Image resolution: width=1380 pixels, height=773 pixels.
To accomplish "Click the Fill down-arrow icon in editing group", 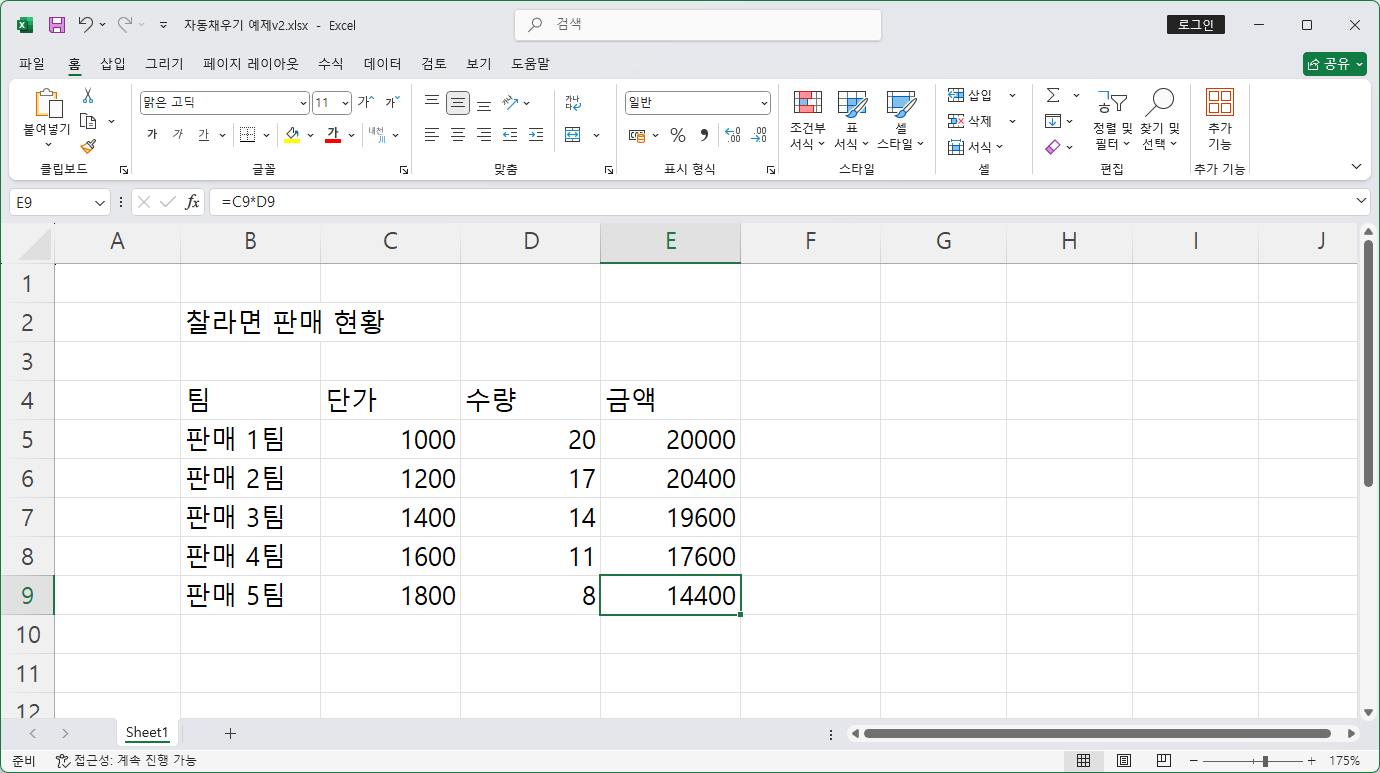I will tap(1053, 121).
